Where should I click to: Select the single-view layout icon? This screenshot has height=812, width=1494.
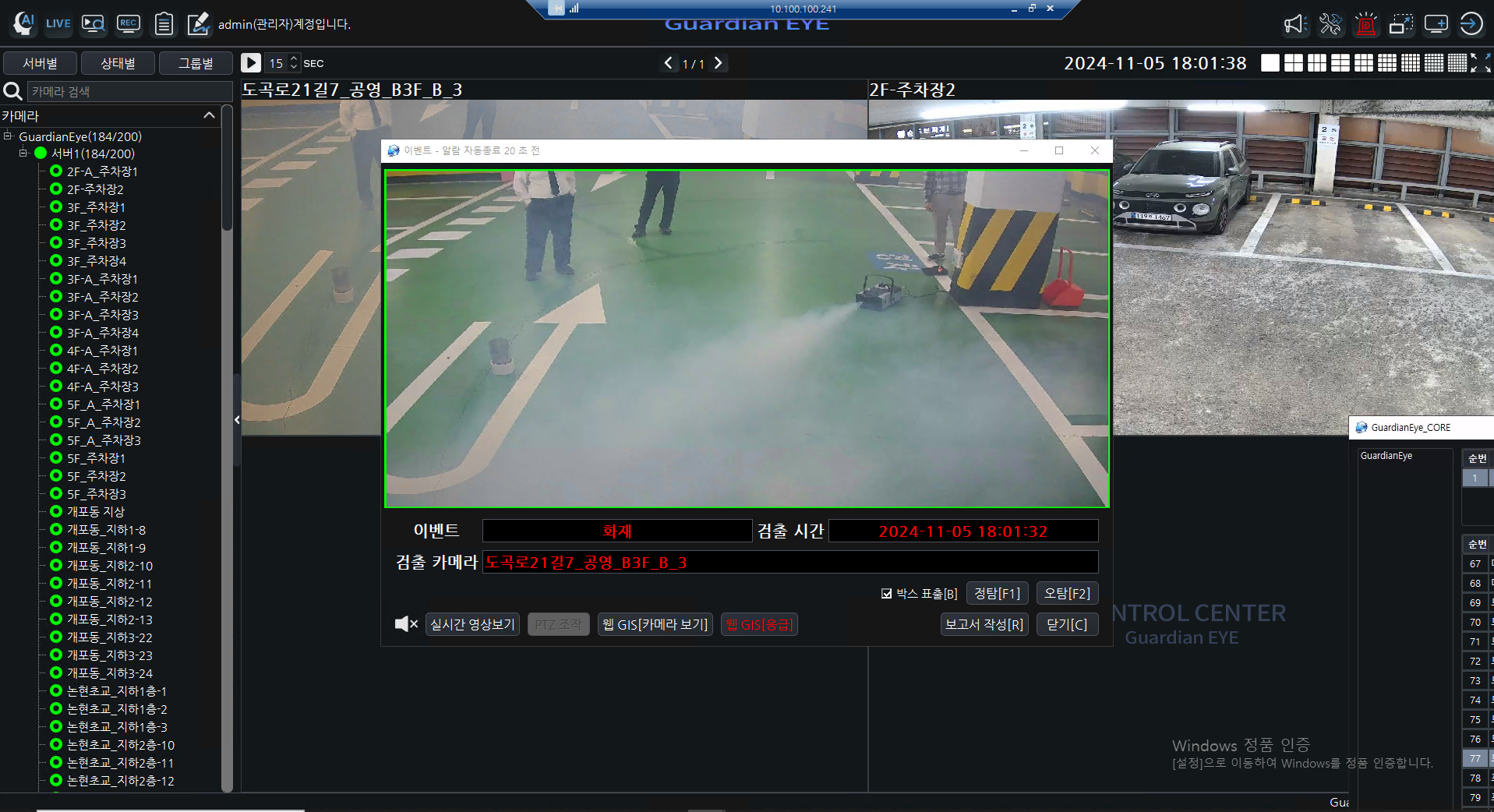click(x=1270, y=63)
